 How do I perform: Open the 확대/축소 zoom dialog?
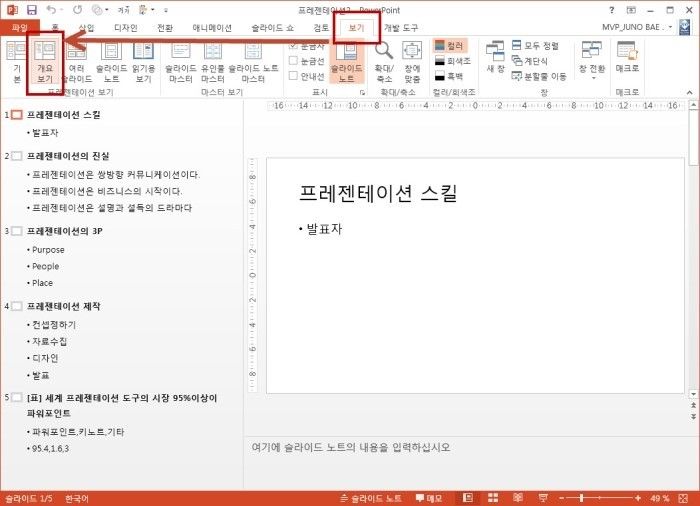384,62
